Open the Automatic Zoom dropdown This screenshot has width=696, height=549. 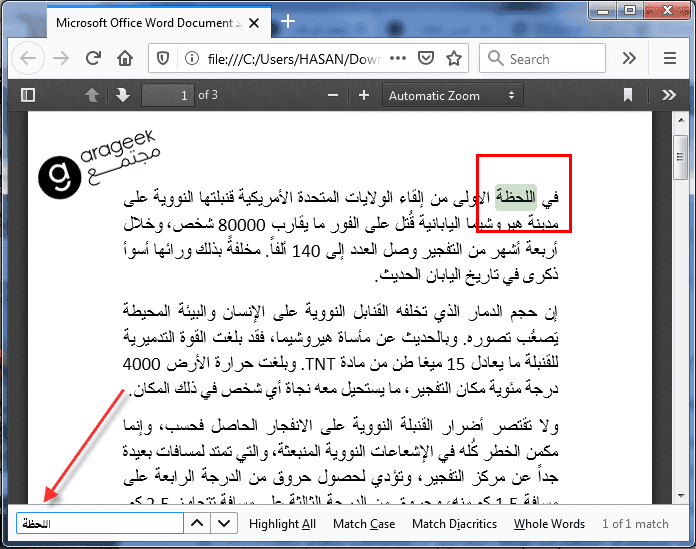(x=453, y=95)
